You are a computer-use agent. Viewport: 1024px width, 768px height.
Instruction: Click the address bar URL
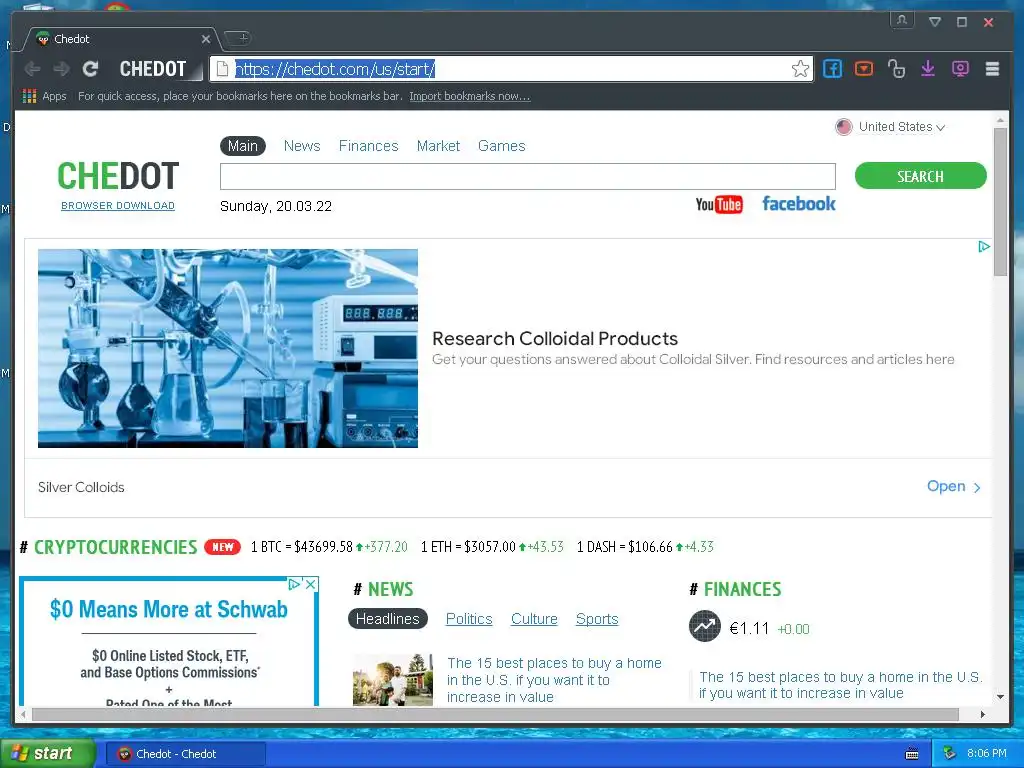335,69
